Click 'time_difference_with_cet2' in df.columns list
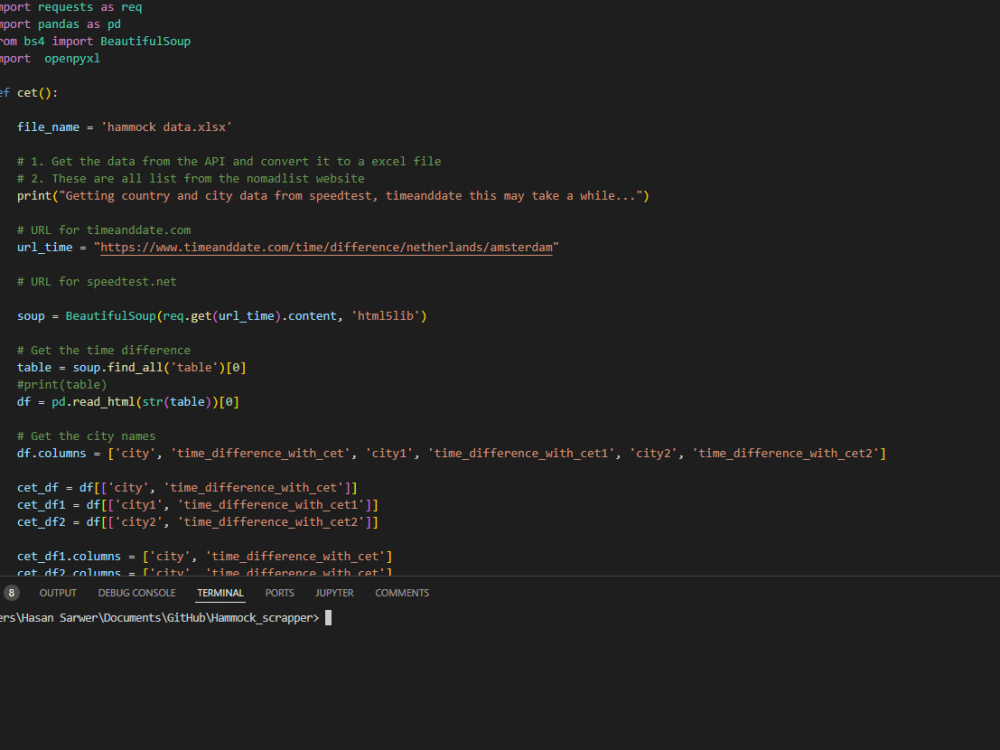The image size is (1000, 750). click(x=786, y=453)
